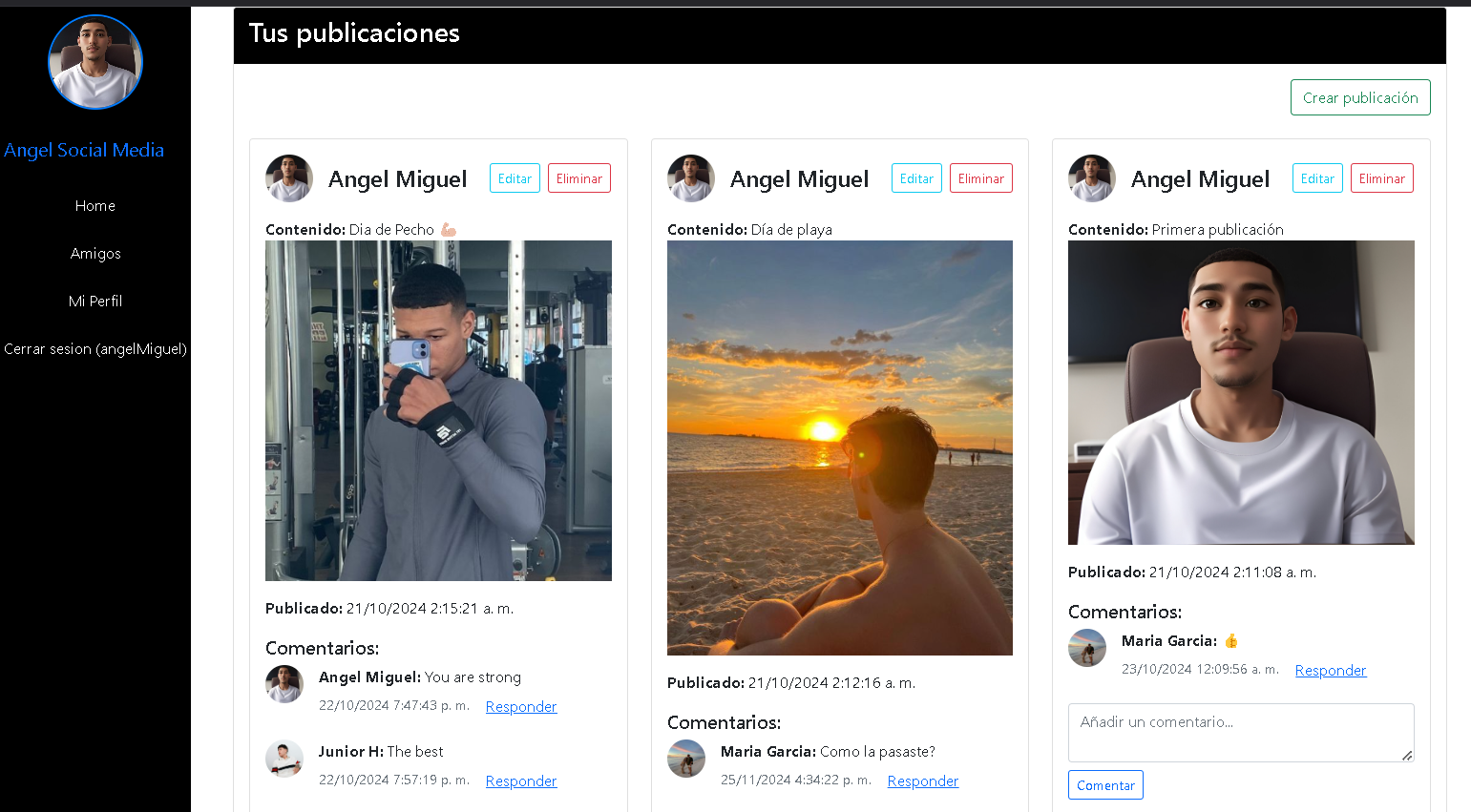Click Junior H's comment avatar

(x=284, y=759)
